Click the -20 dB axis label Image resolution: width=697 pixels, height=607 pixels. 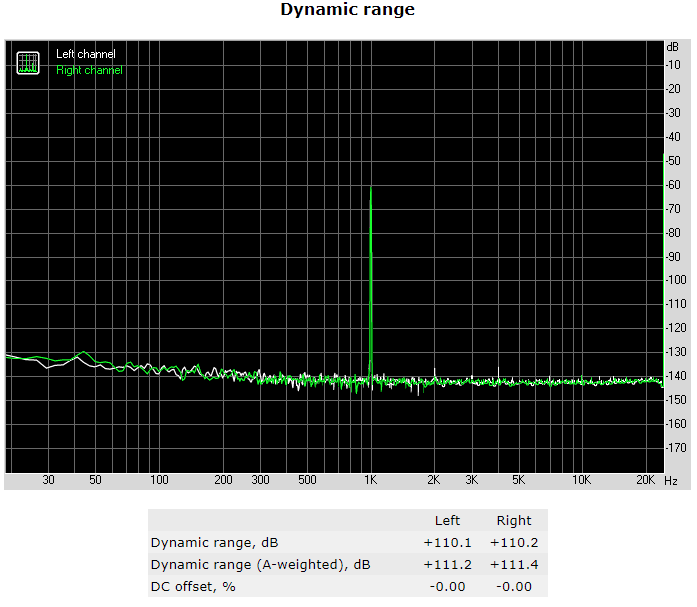point(673,89)
